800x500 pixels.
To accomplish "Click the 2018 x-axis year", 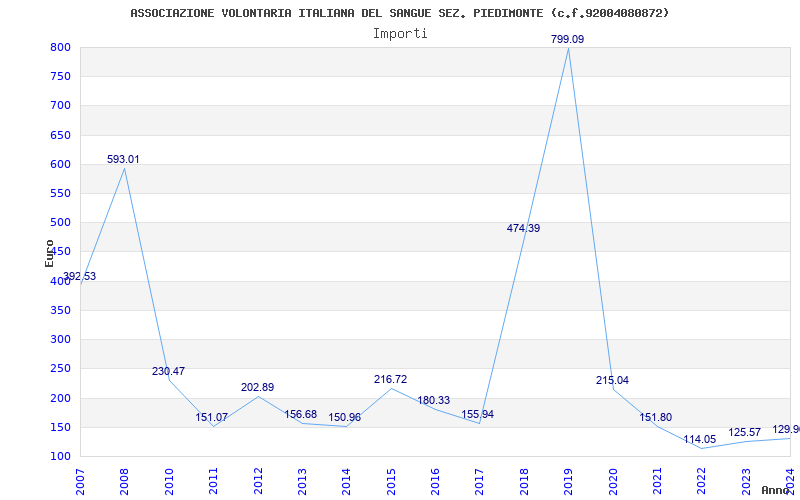I will pos(524,482).
